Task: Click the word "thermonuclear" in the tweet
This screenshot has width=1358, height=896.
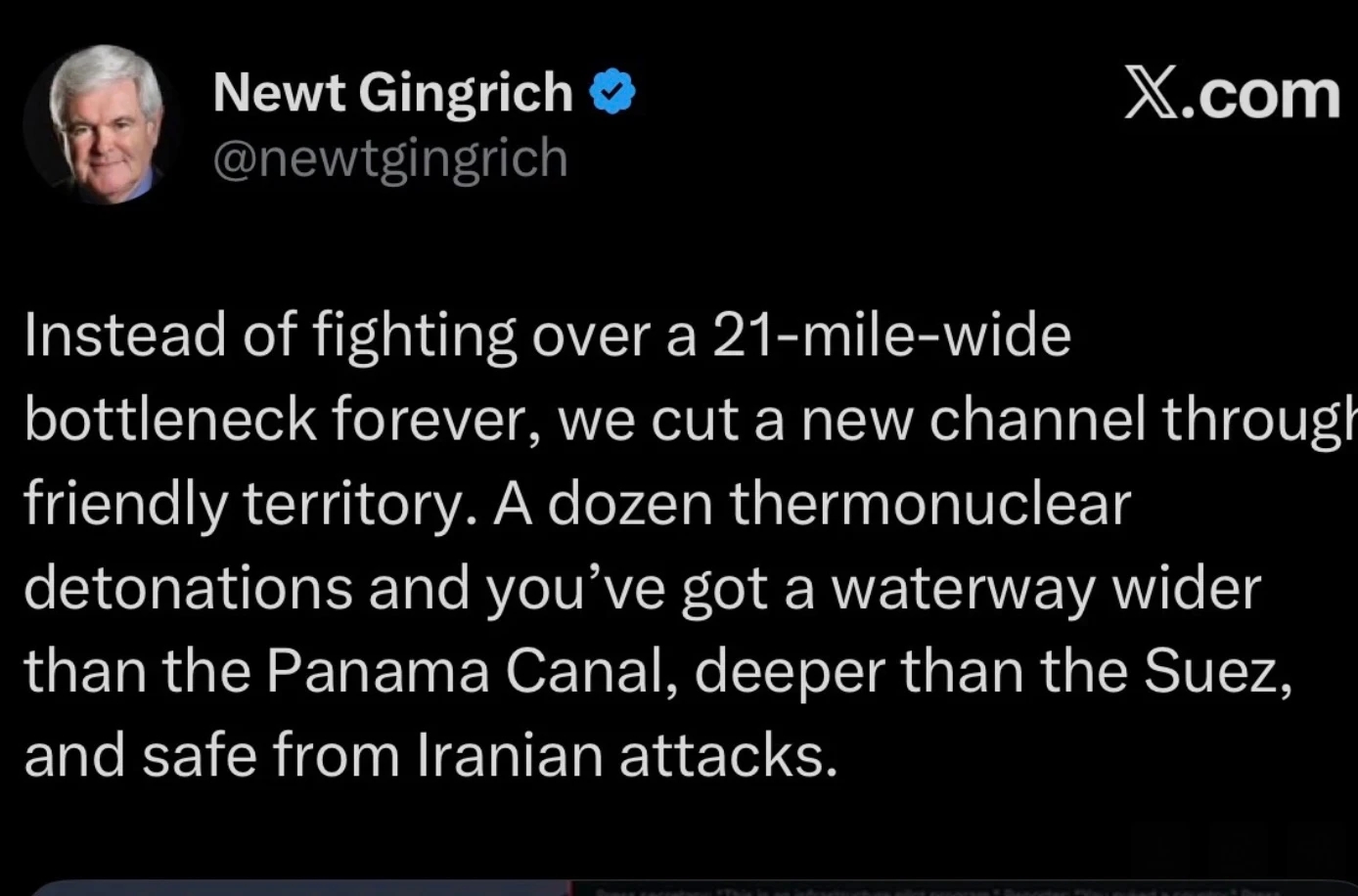Action: [x=929, y=505]
